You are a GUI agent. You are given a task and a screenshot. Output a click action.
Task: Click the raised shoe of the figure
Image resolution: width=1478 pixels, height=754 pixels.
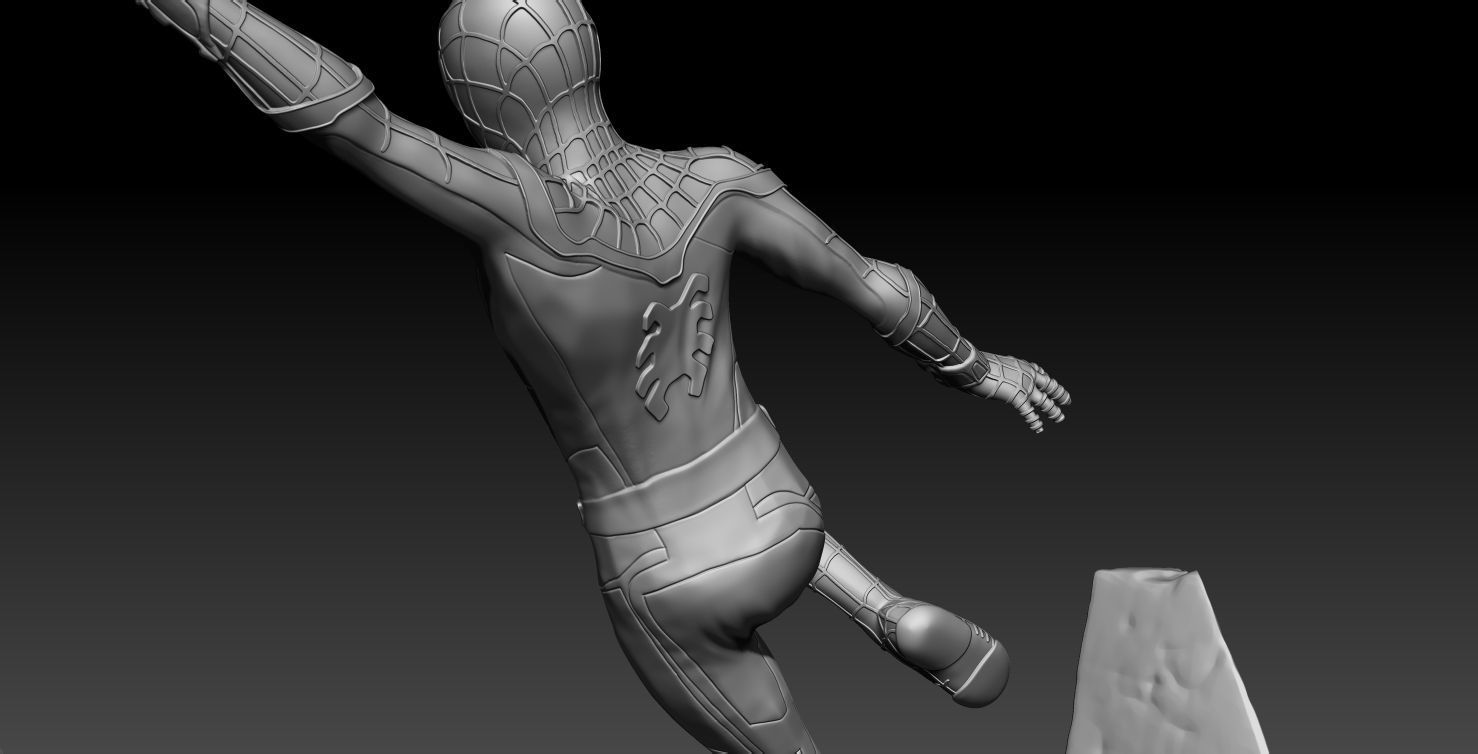948,652
